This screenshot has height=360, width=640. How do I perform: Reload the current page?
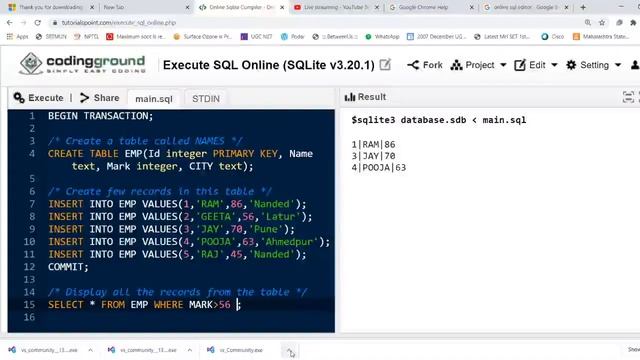tap(38, 23)
